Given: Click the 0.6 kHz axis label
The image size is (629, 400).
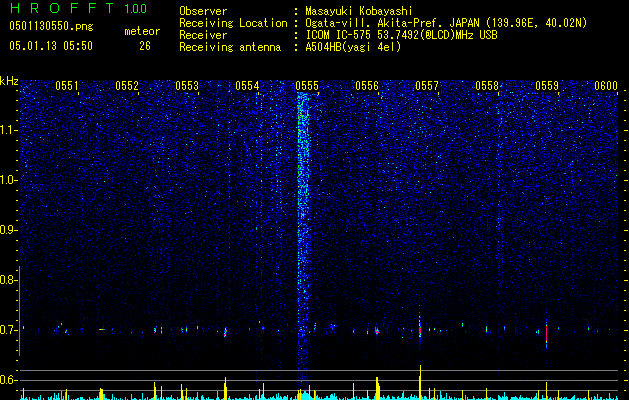Looking at the screenshot, I should (x=8, y=380).
